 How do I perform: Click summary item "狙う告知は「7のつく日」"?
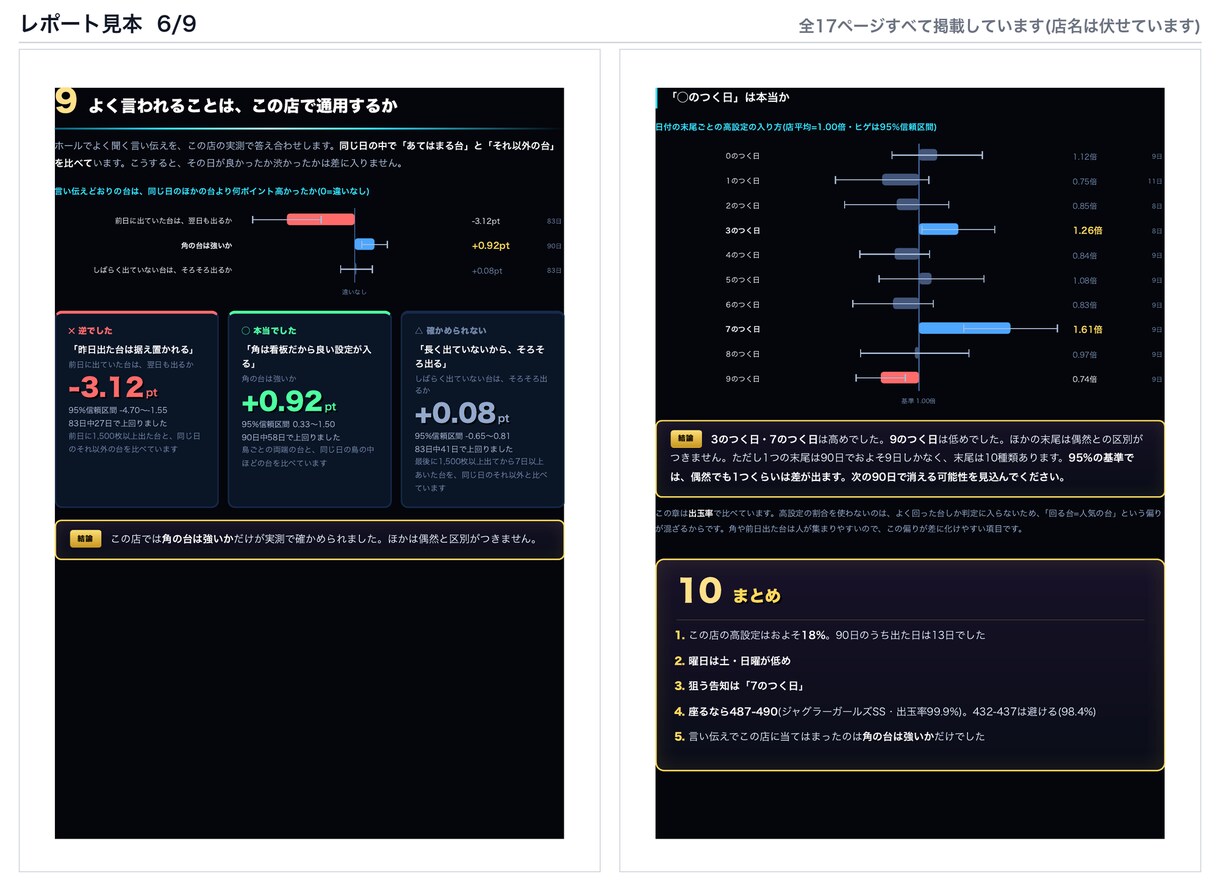[740, 686]
